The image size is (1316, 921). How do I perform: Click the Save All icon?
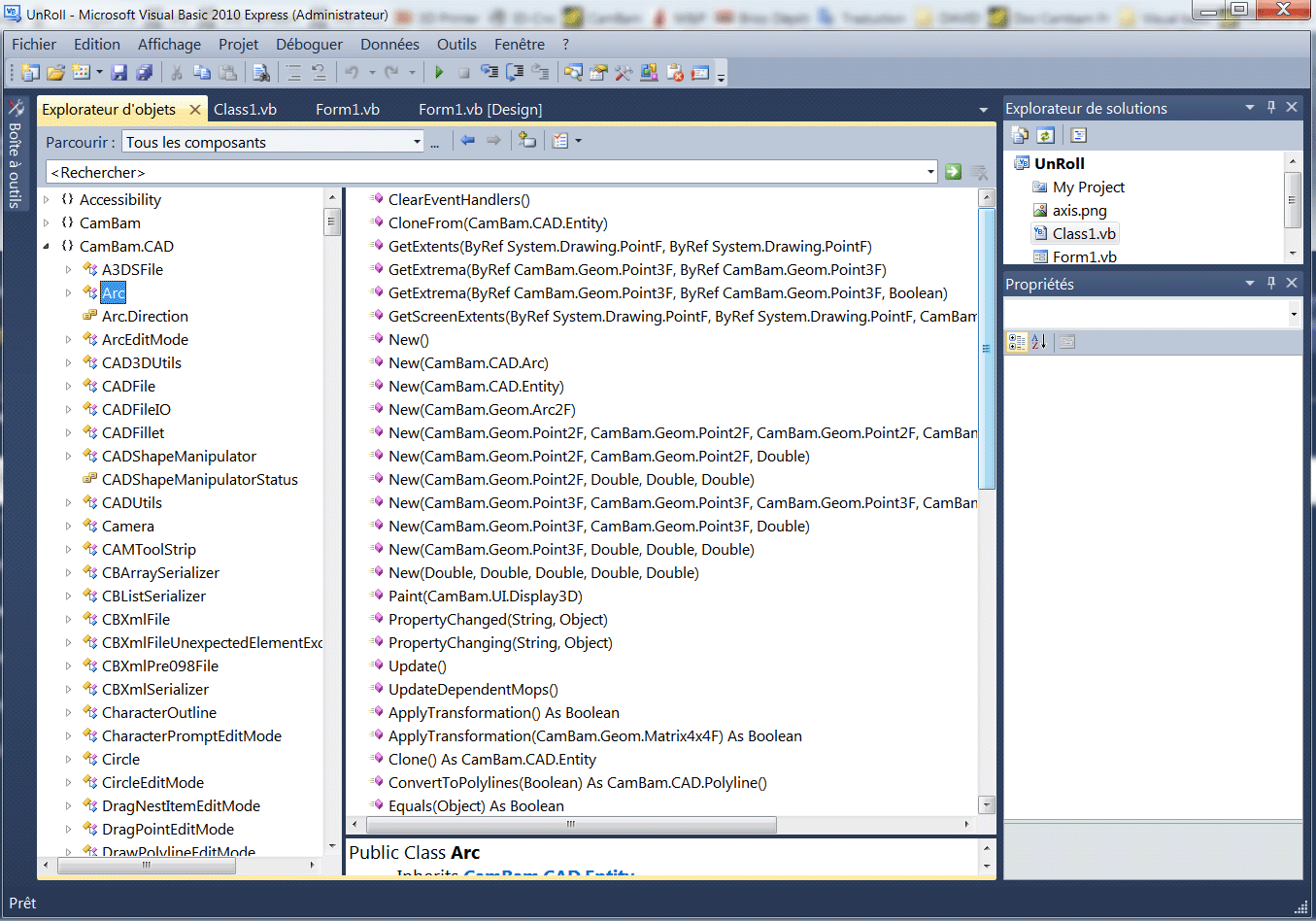[x=145, y=73]
